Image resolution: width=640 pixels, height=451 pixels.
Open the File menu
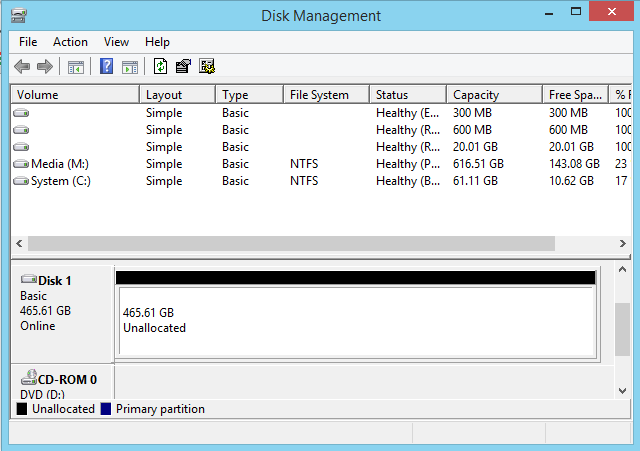(28, 42)
